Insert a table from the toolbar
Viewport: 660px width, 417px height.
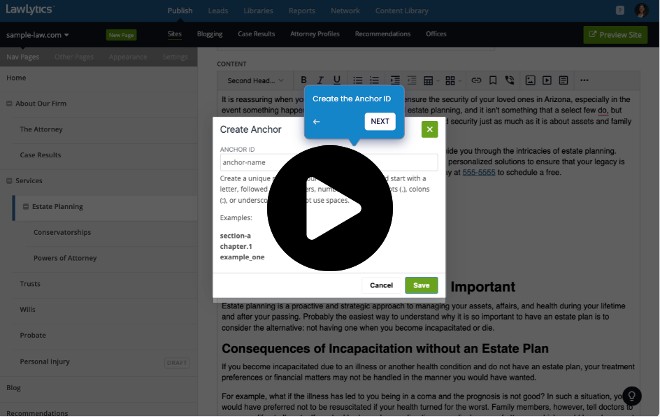(x=428, y=80)
